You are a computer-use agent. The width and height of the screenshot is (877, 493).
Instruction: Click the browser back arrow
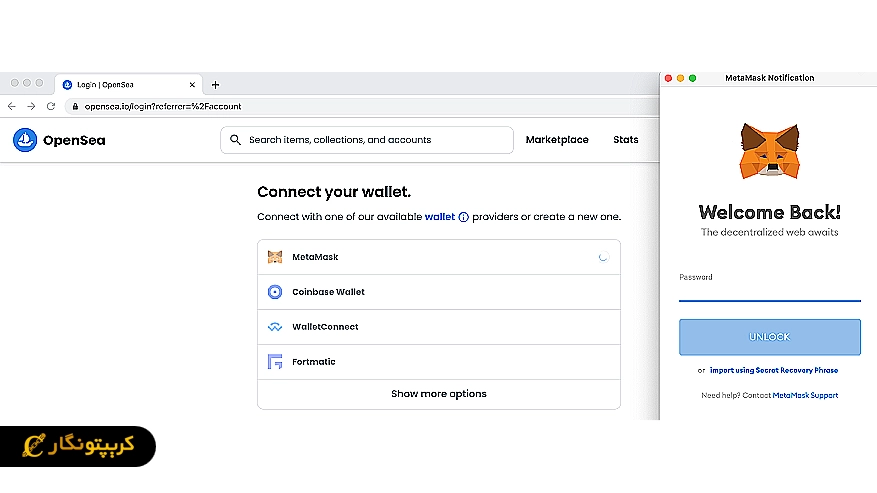pos(12,106)
